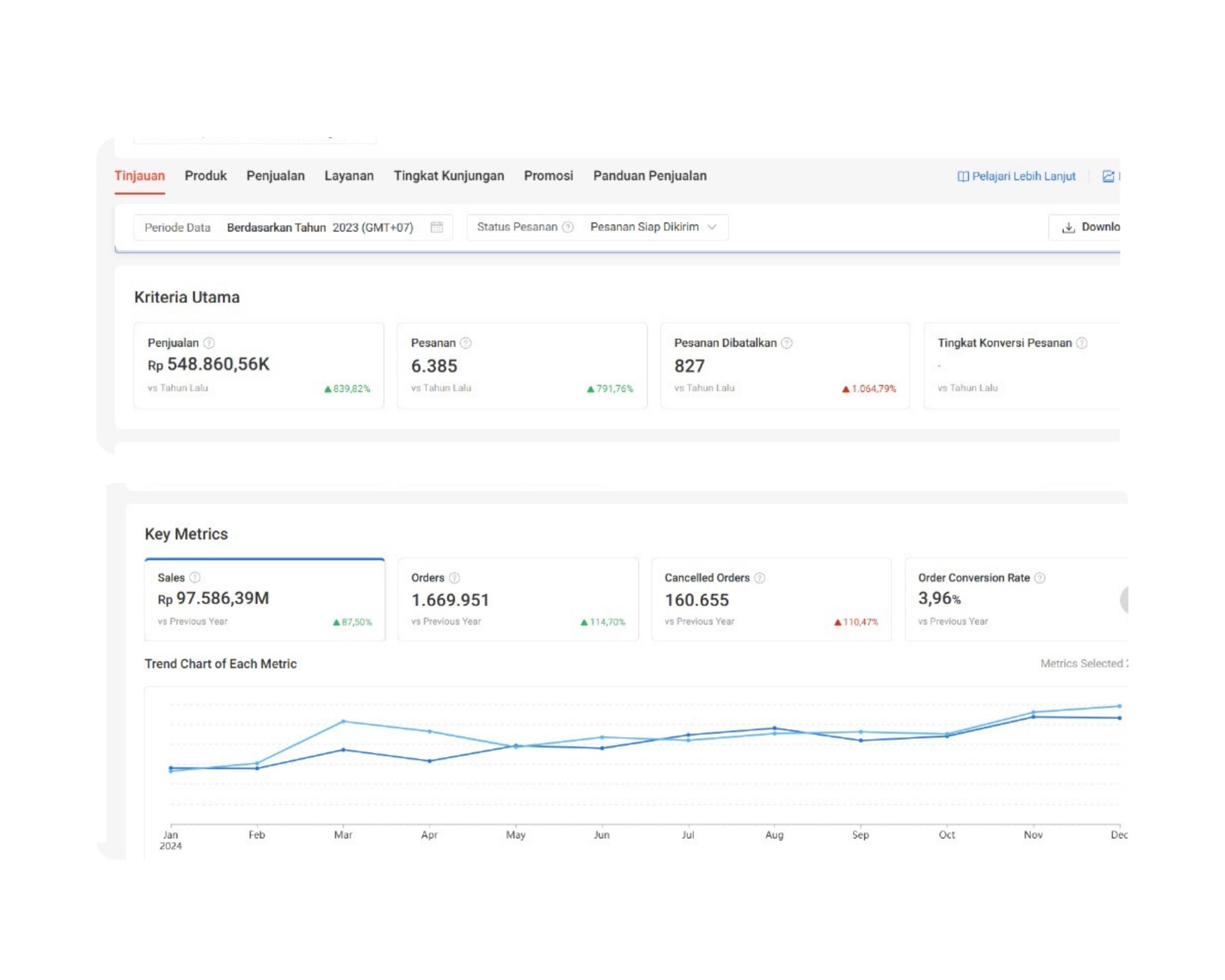Select the Sales metric card
Viewport: 1225px width, 980px height.
264,600
